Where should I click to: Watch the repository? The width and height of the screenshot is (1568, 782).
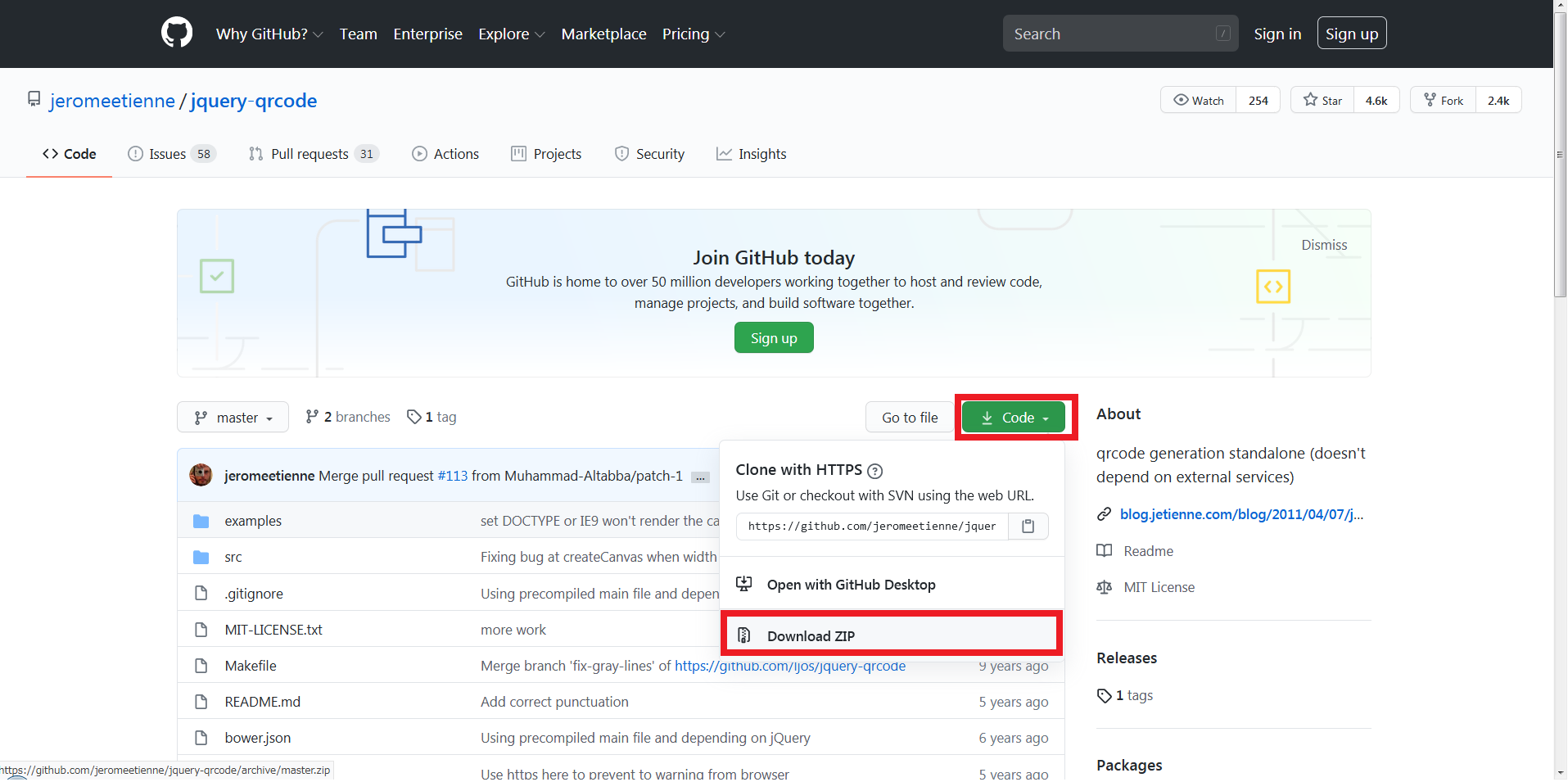[1199, 100]
